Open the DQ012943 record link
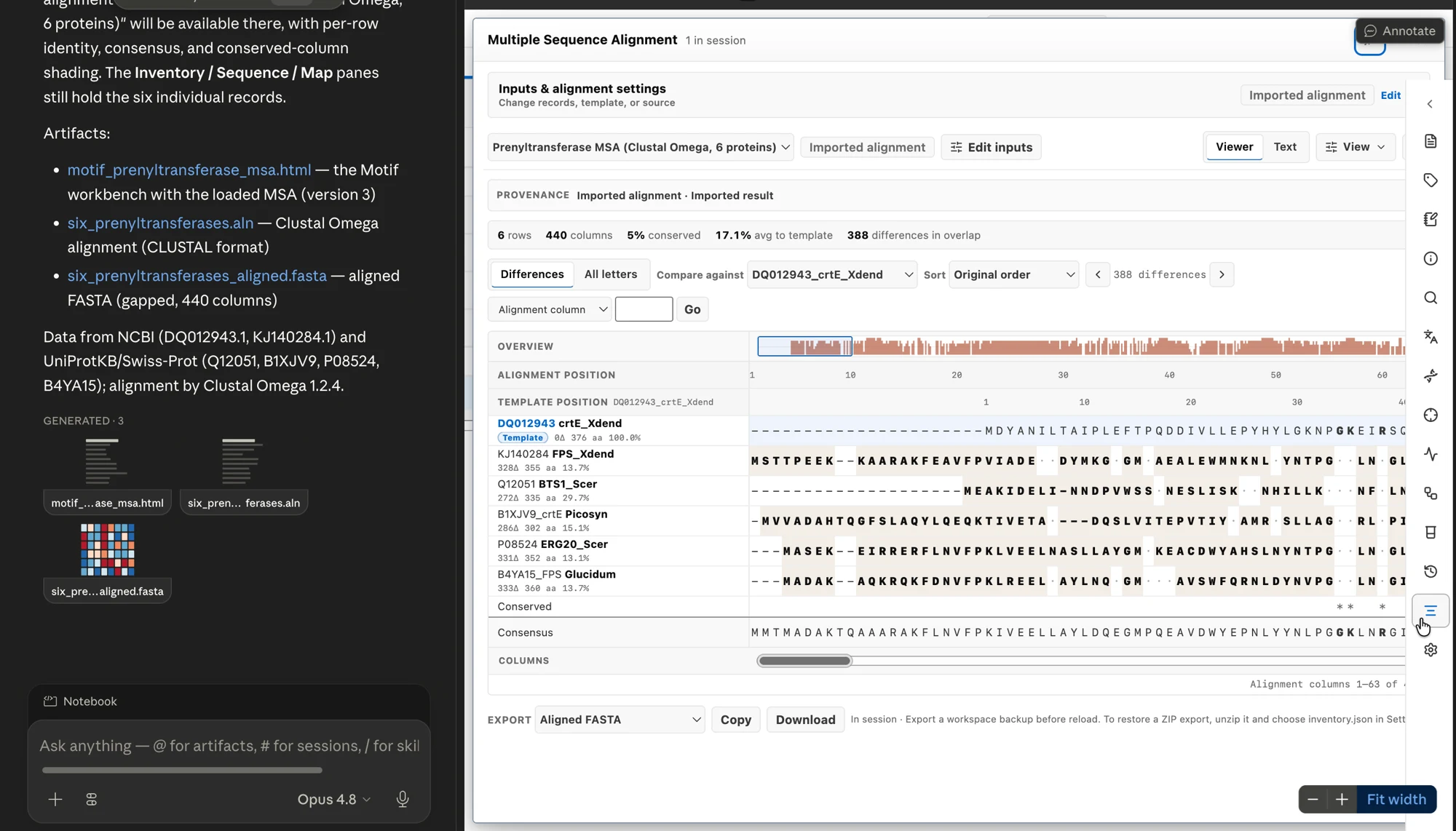 (526, 424)
